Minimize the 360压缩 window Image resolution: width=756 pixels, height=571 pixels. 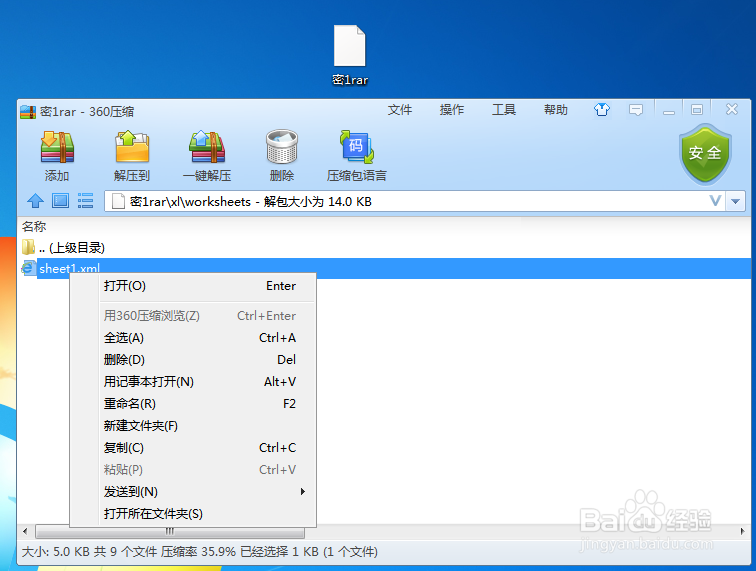(x=669, y=110)
